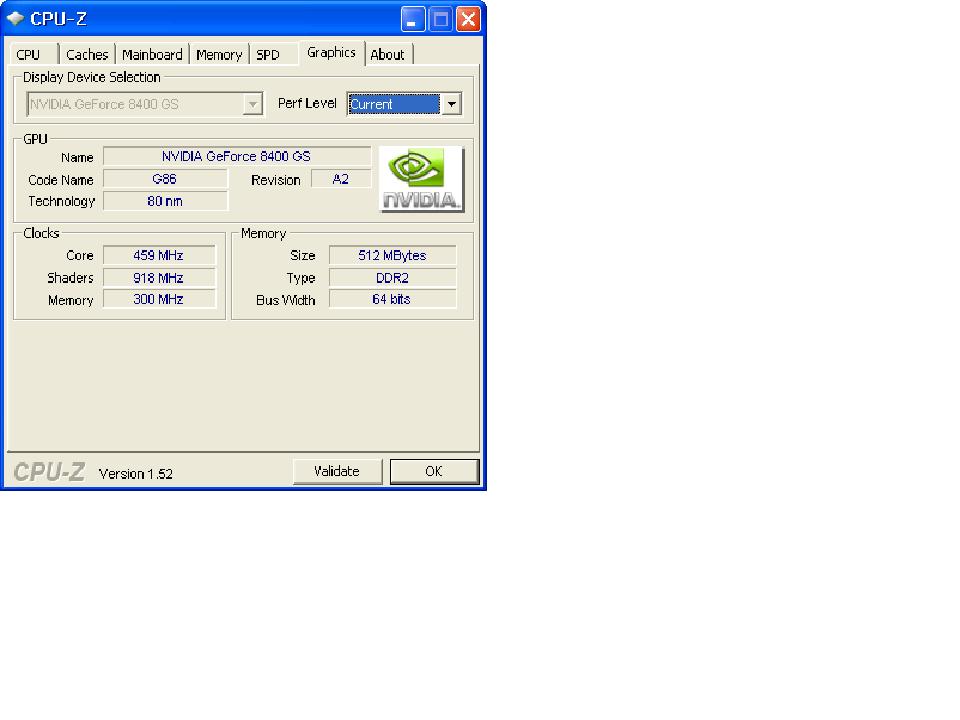Click the Bus Width label
This screenshot has width=960, height=720.
click(285, 300)
